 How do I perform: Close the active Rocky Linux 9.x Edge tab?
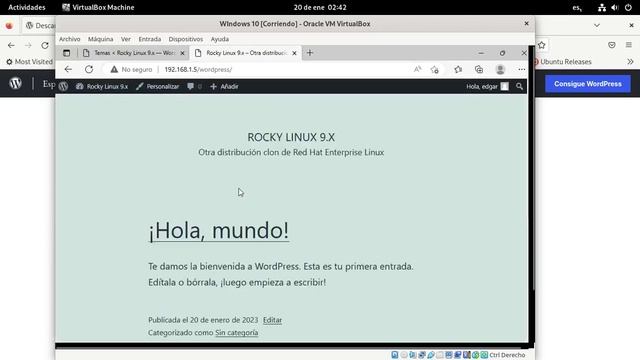click(294, 53)
